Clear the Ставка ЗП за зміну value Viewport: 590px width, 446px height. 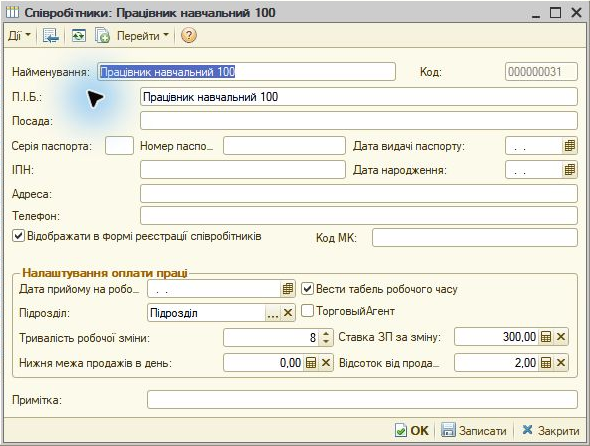click(x=561, y=336)
